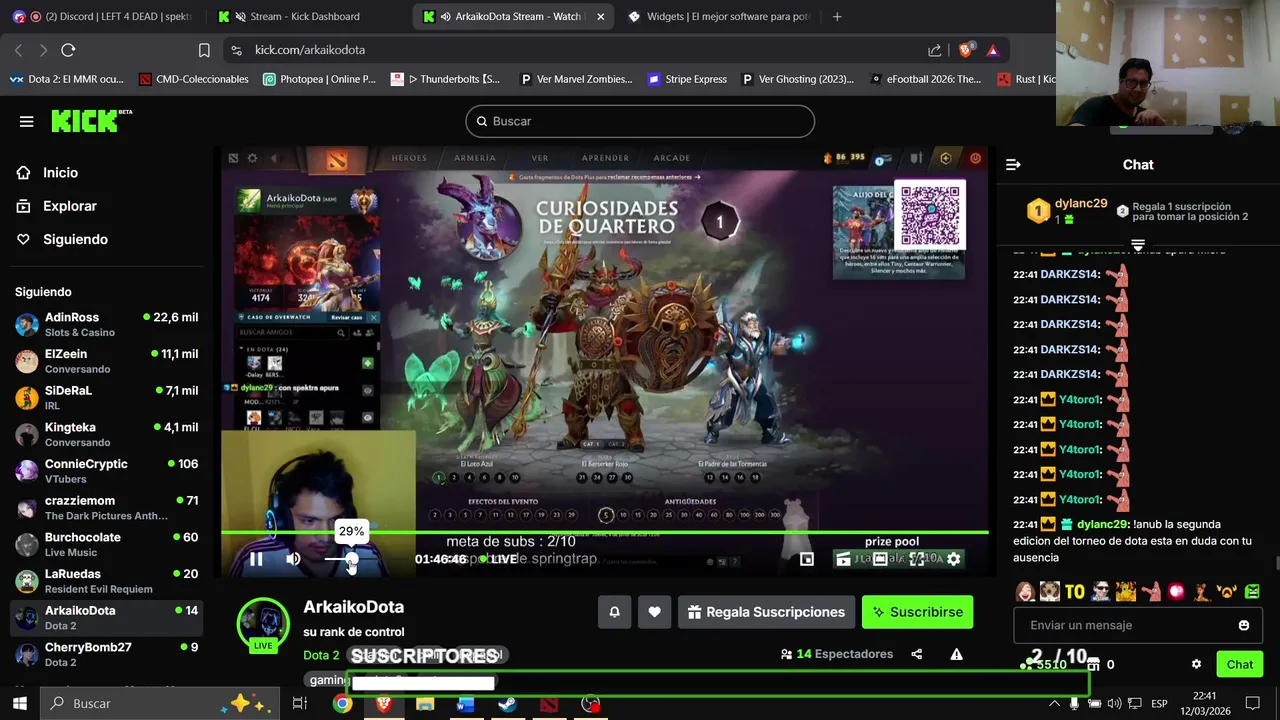Report stream with warning triangle icon

tap(956, 654)
